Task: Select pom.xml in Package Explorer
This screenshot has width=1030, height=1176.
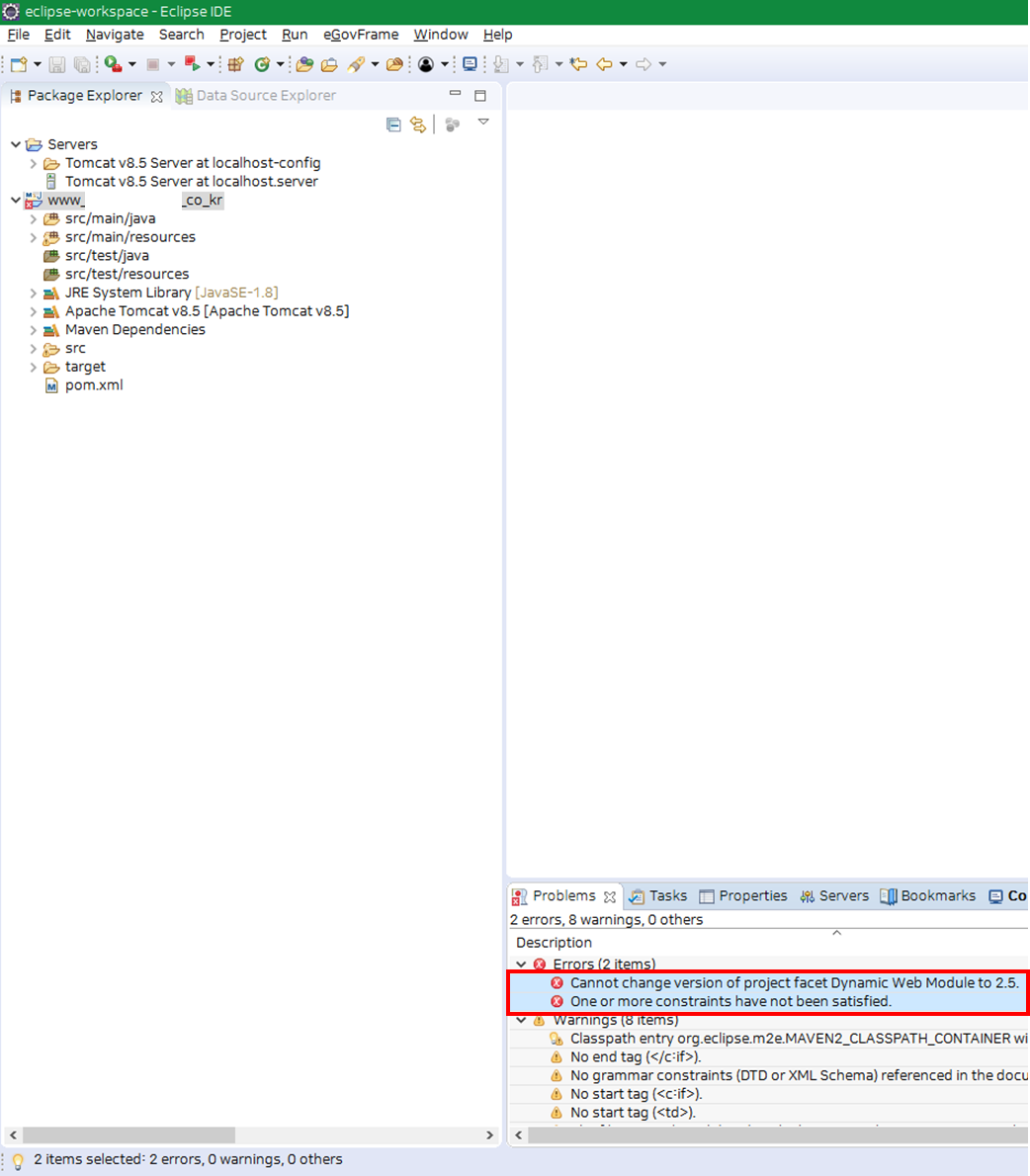Action: coord(83,385)
